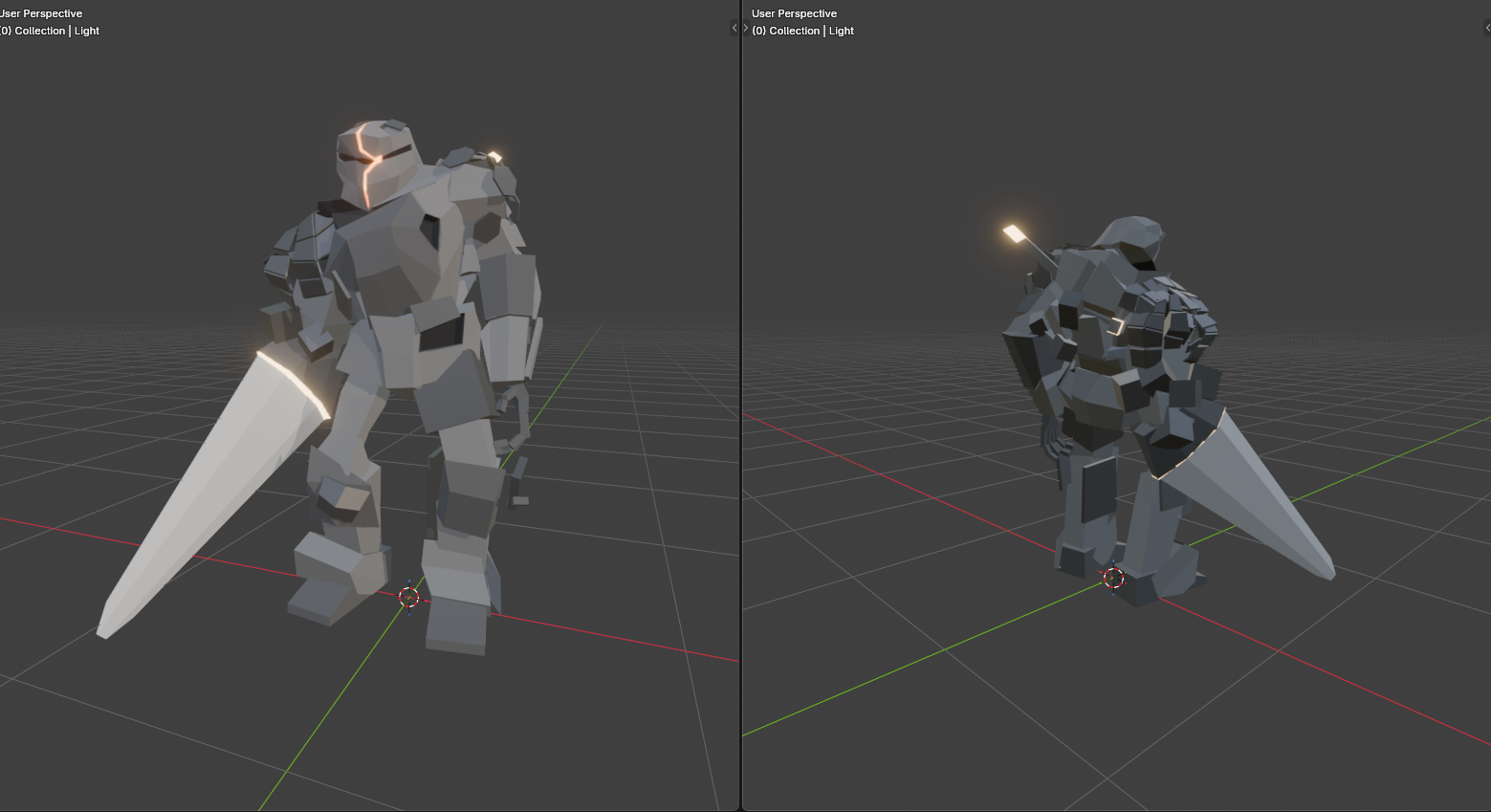1491x812 pixels.
Task: Click the 3D cursor in right viewport
Action: pos(1113,577)
